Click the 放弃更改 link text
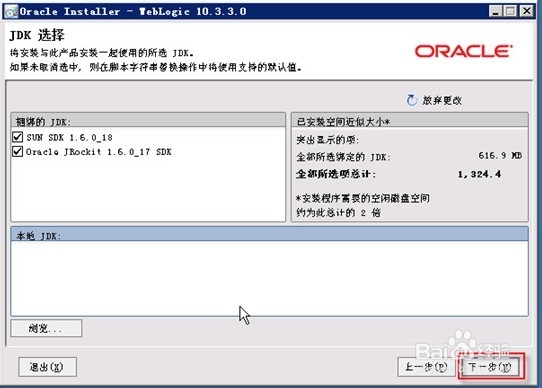542x388 pixels. 442,101
